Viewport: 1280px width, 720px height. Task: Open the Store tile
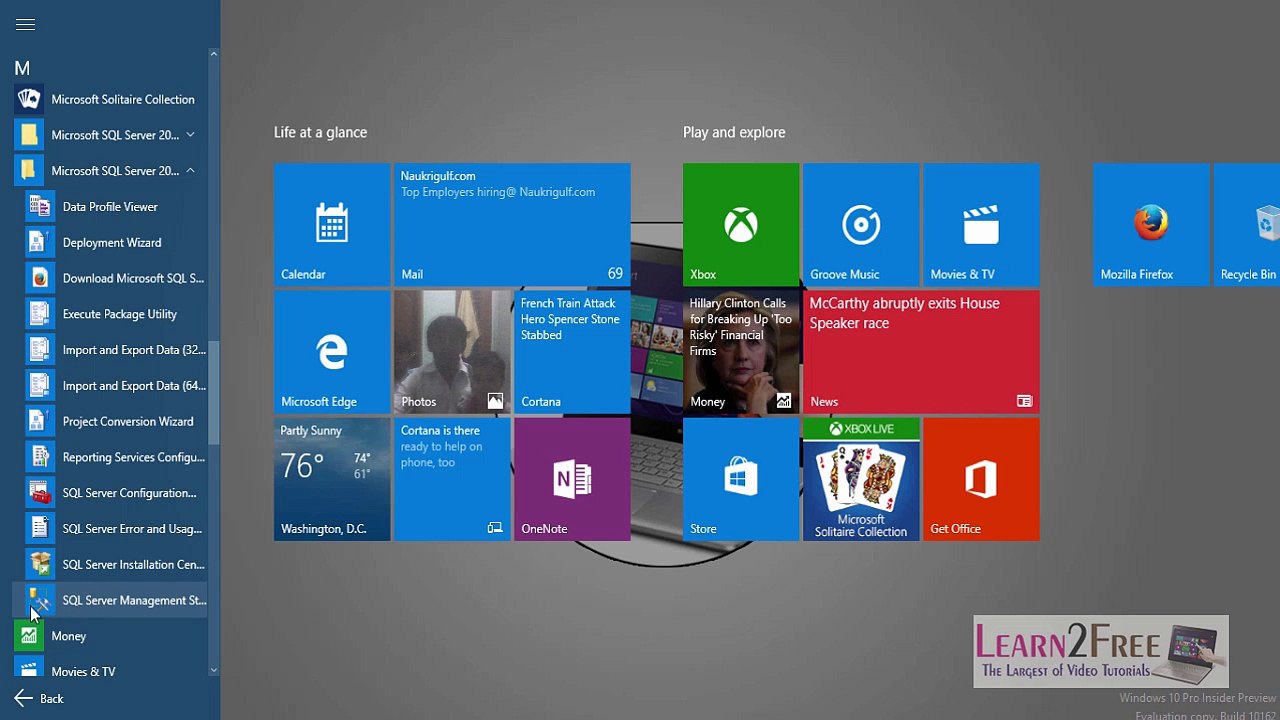click(741, 479)
